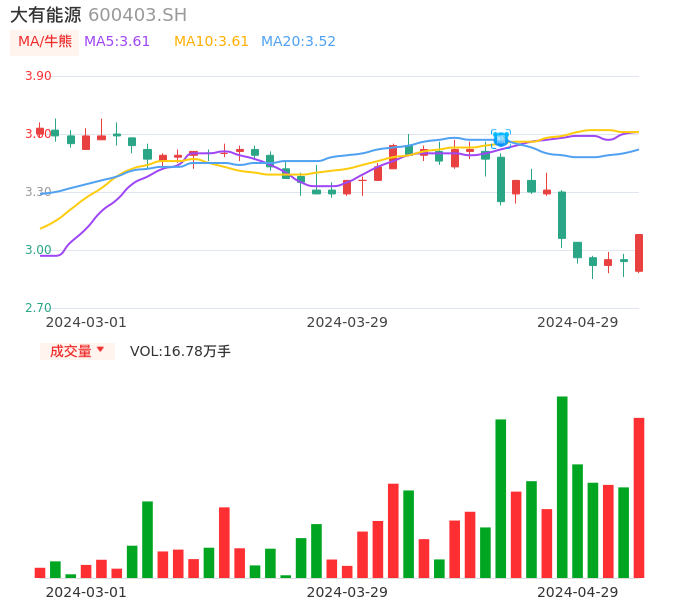Viewport: 686px width, 606px height.
Task: Click 2024-03-29 date under the volume chart
Action: point(347,592)
